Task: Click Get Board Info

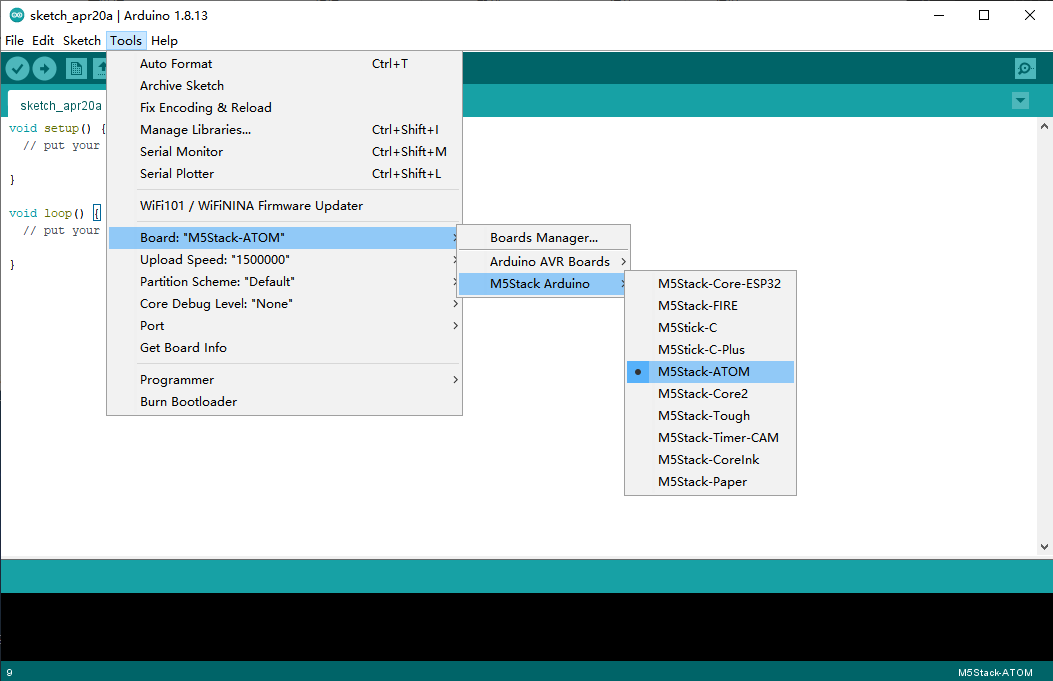Action: click(285, 348)
